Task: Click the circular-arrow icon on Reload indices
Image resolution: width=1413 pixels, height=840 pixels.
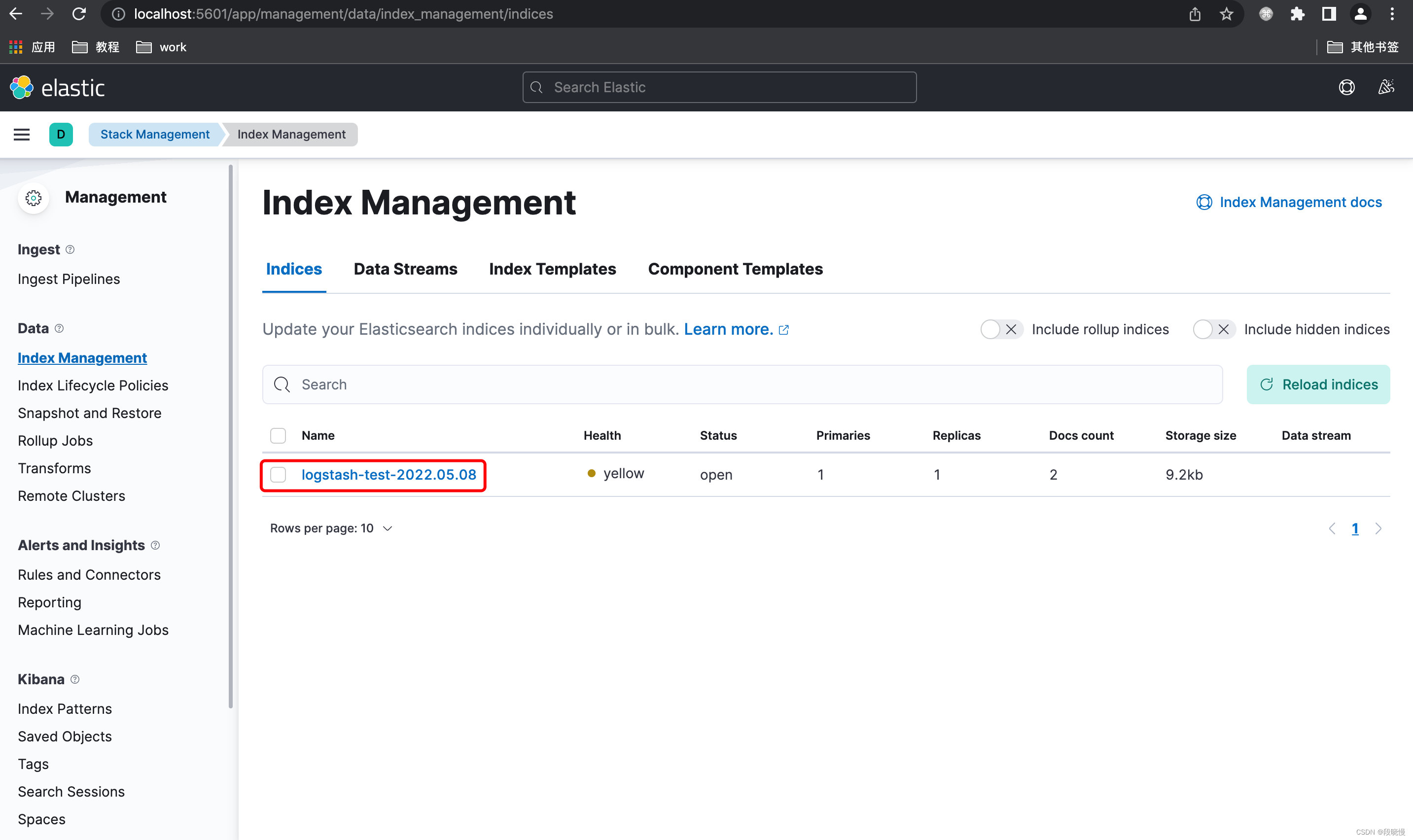Action: point(1267,385)
